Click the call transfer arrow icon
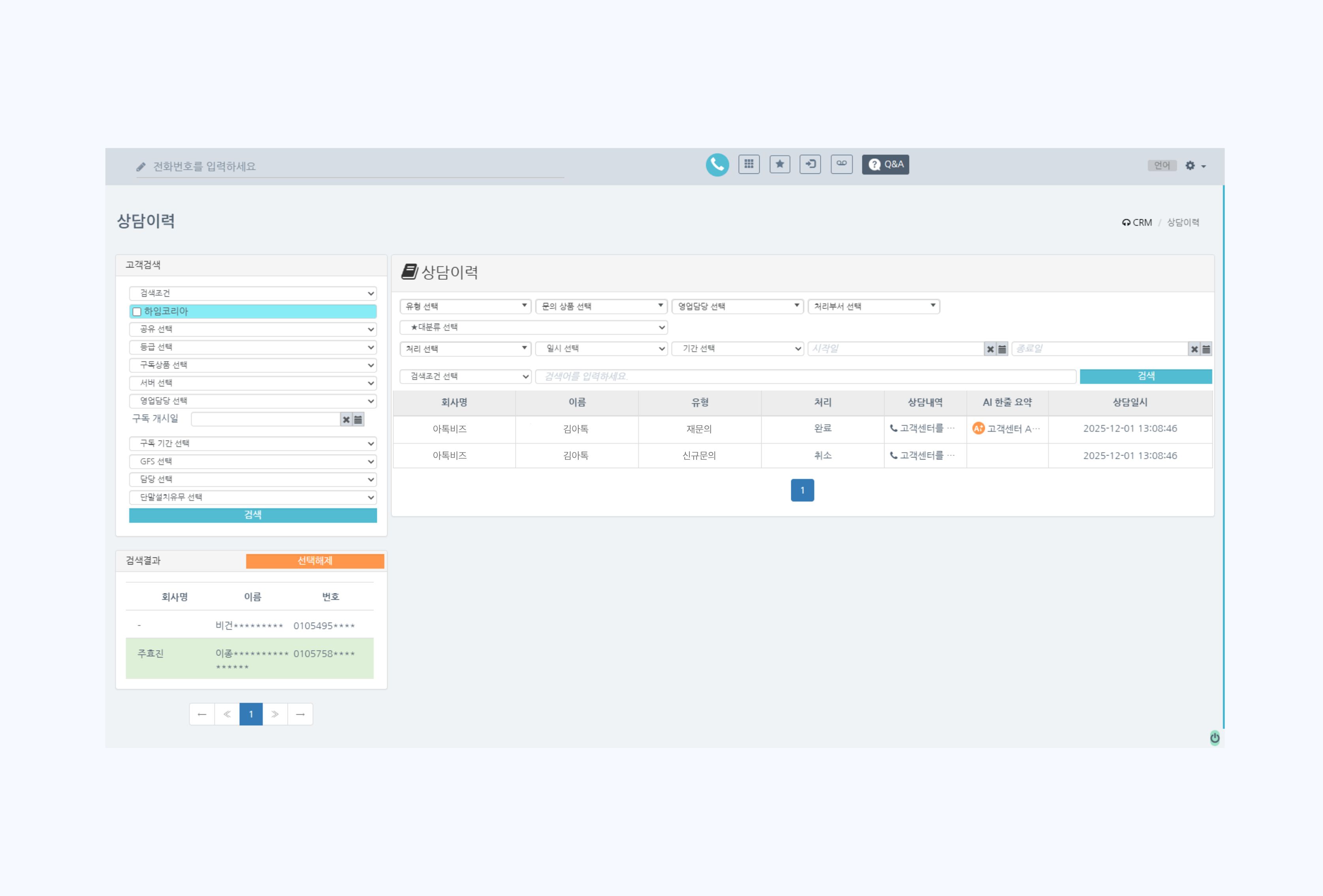The height and width of the screenshot is (896, 1323). tap(809, 164)
